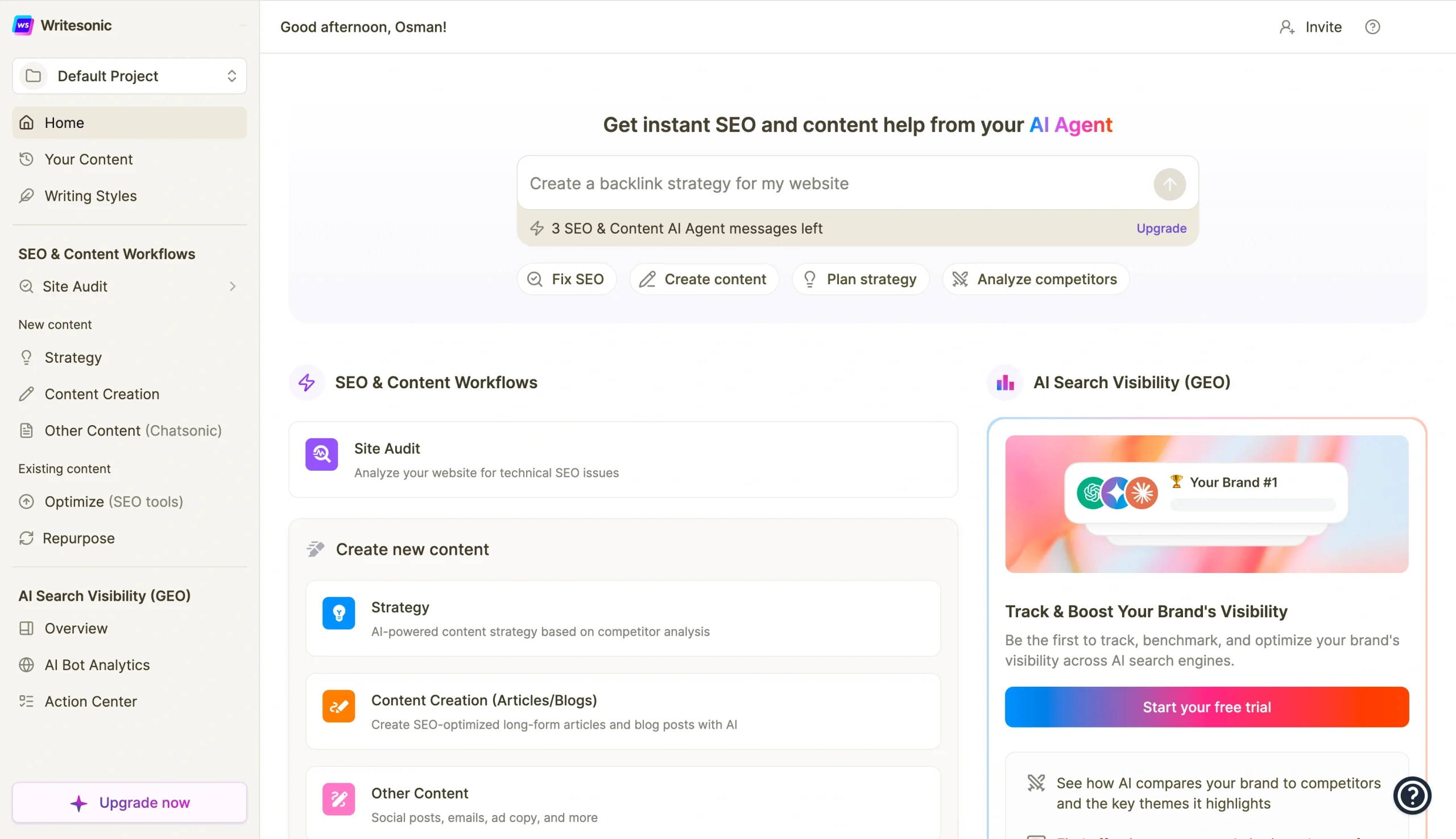Open the Default Project selector dropdown
1456x839 pixels.
pos(130,76)
